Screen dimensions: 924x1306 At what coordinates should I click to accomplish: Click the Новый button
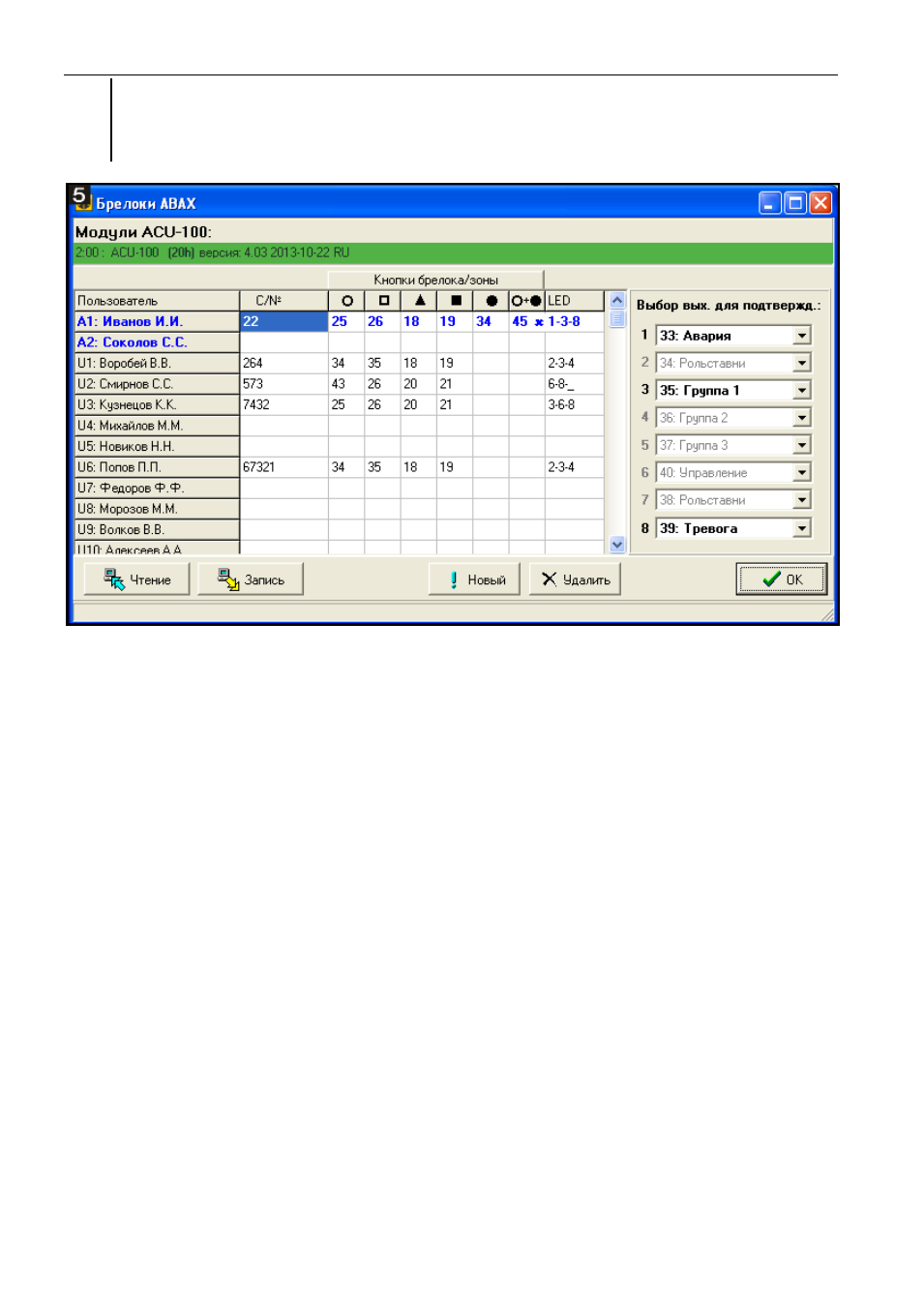474,579
